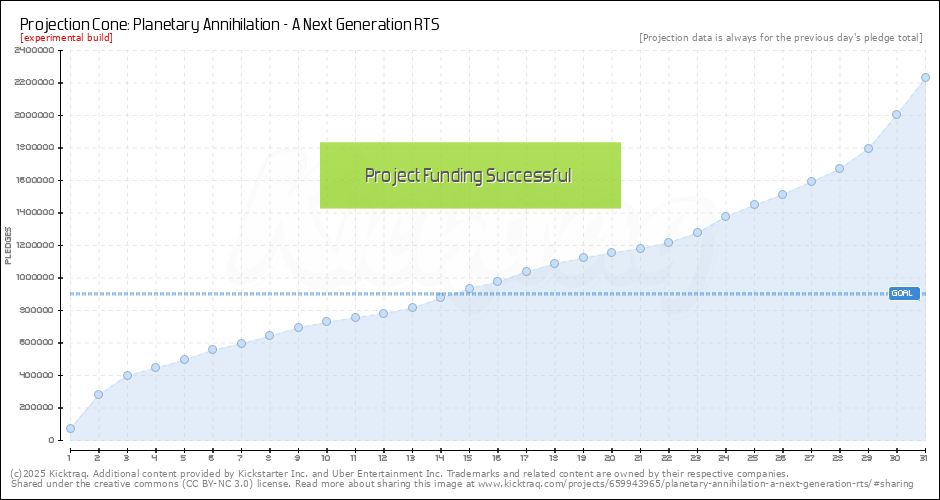Viewport: 940px width, 500px height.
Task: Click the day 31 final data point
Action: [925, 77]
